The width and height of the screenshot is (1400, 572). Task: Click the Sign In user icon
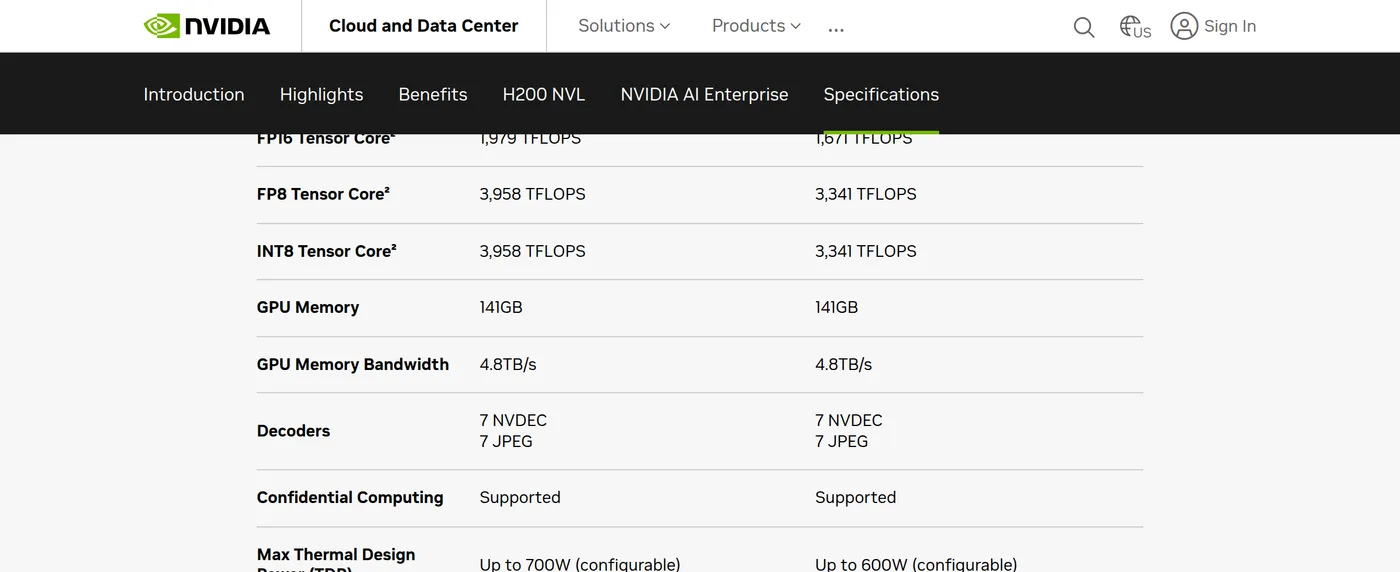pyautogui.click(x=1184, y=26)
